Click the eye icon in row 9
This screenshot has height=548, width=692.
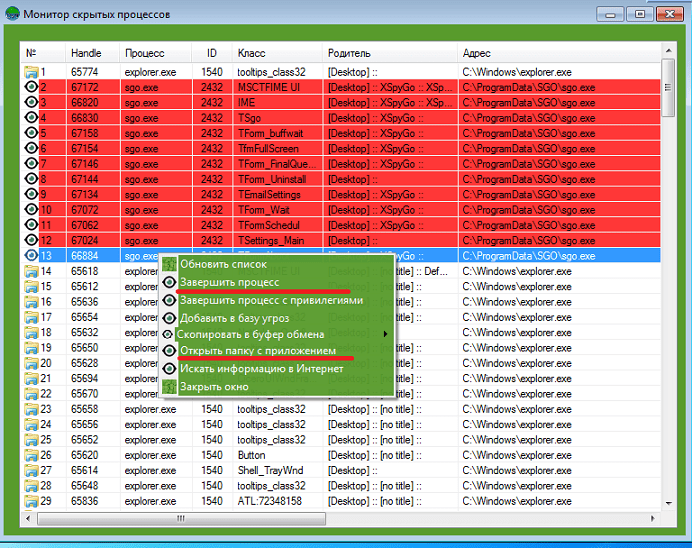[31, 194]
